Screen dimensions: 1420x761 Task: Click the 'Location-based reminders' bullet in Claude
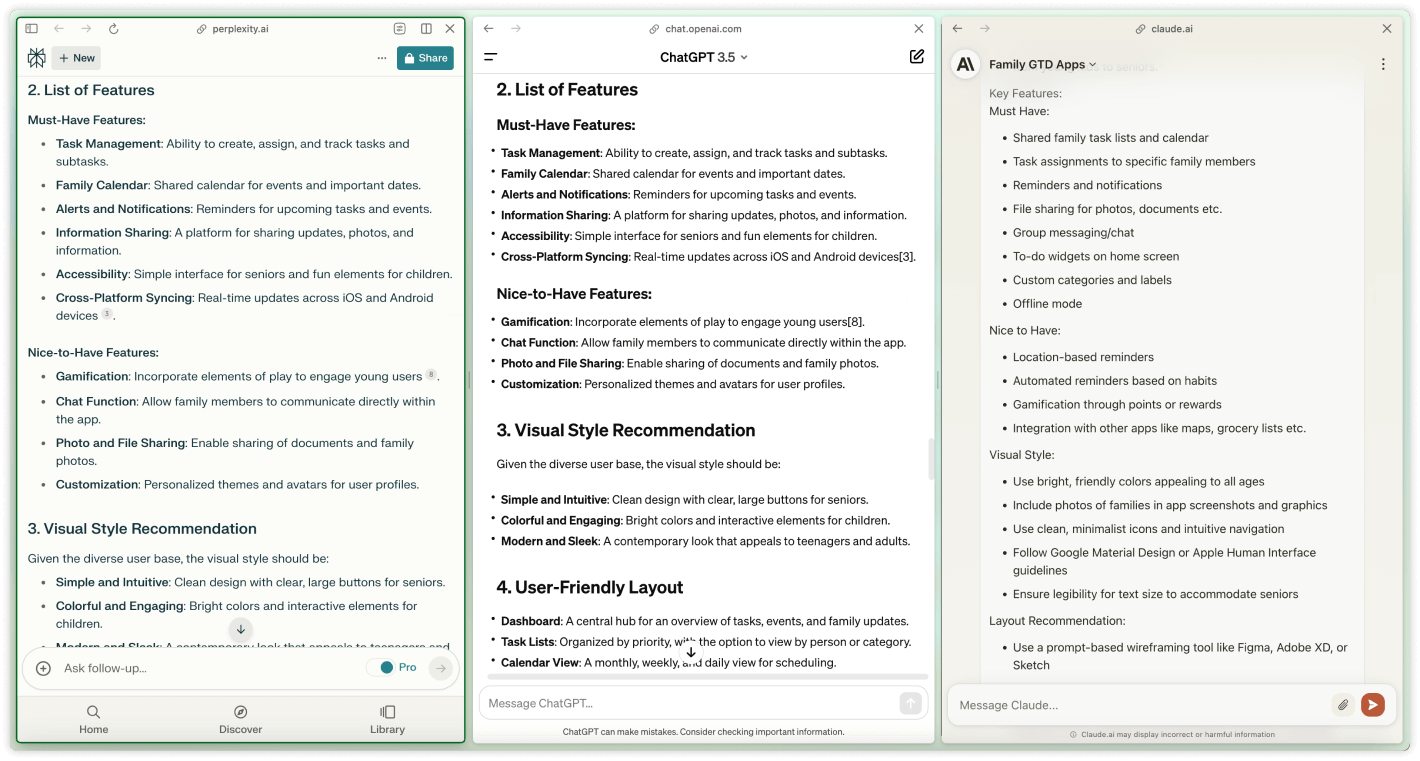(x=1083, y=357)
